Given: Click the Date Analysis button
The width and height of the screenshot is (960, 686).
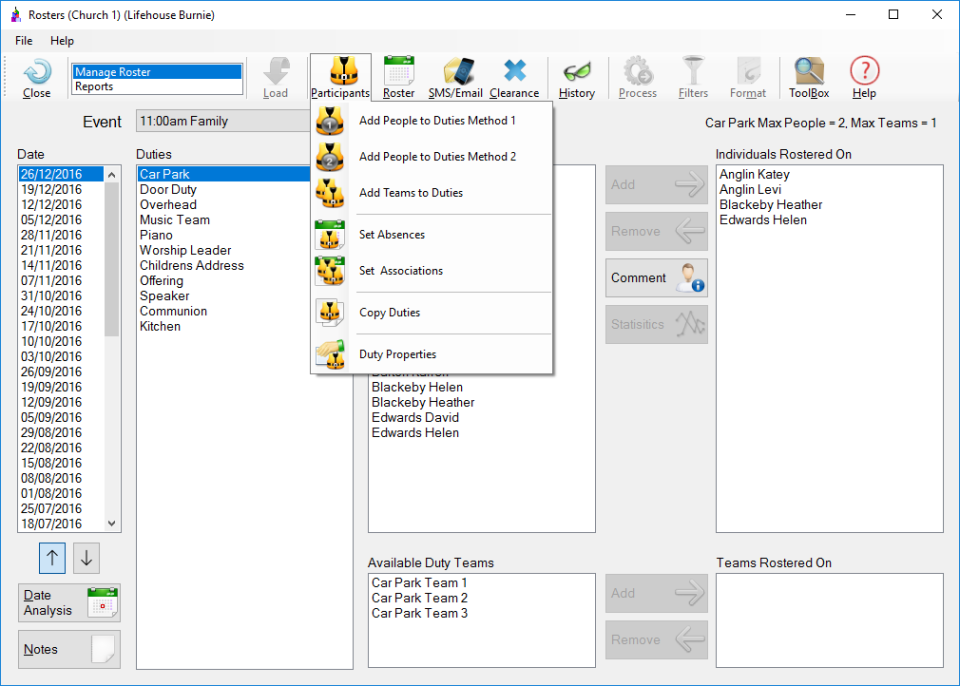Looking at the screenshot, I should (x=69, y=603).
